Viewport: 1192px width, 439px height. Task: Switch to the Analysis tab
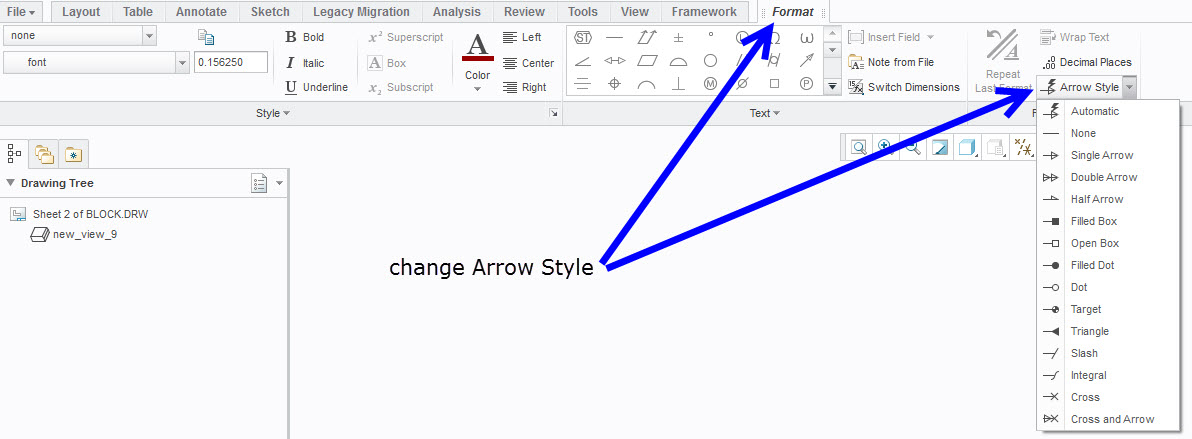tap(457, 11)
